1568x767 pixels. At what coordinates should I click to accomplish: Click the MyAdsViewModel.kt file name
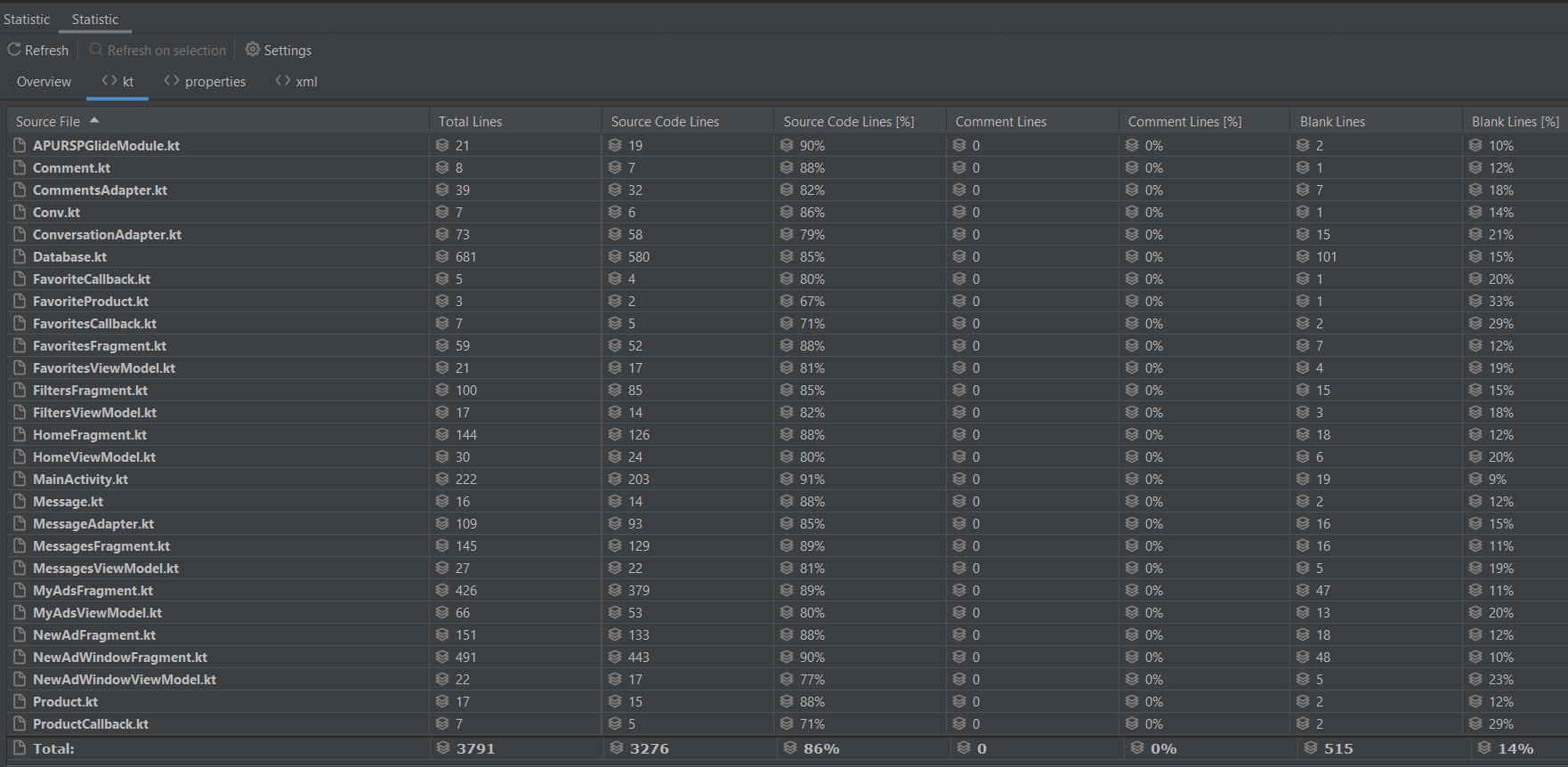point(97,613)
